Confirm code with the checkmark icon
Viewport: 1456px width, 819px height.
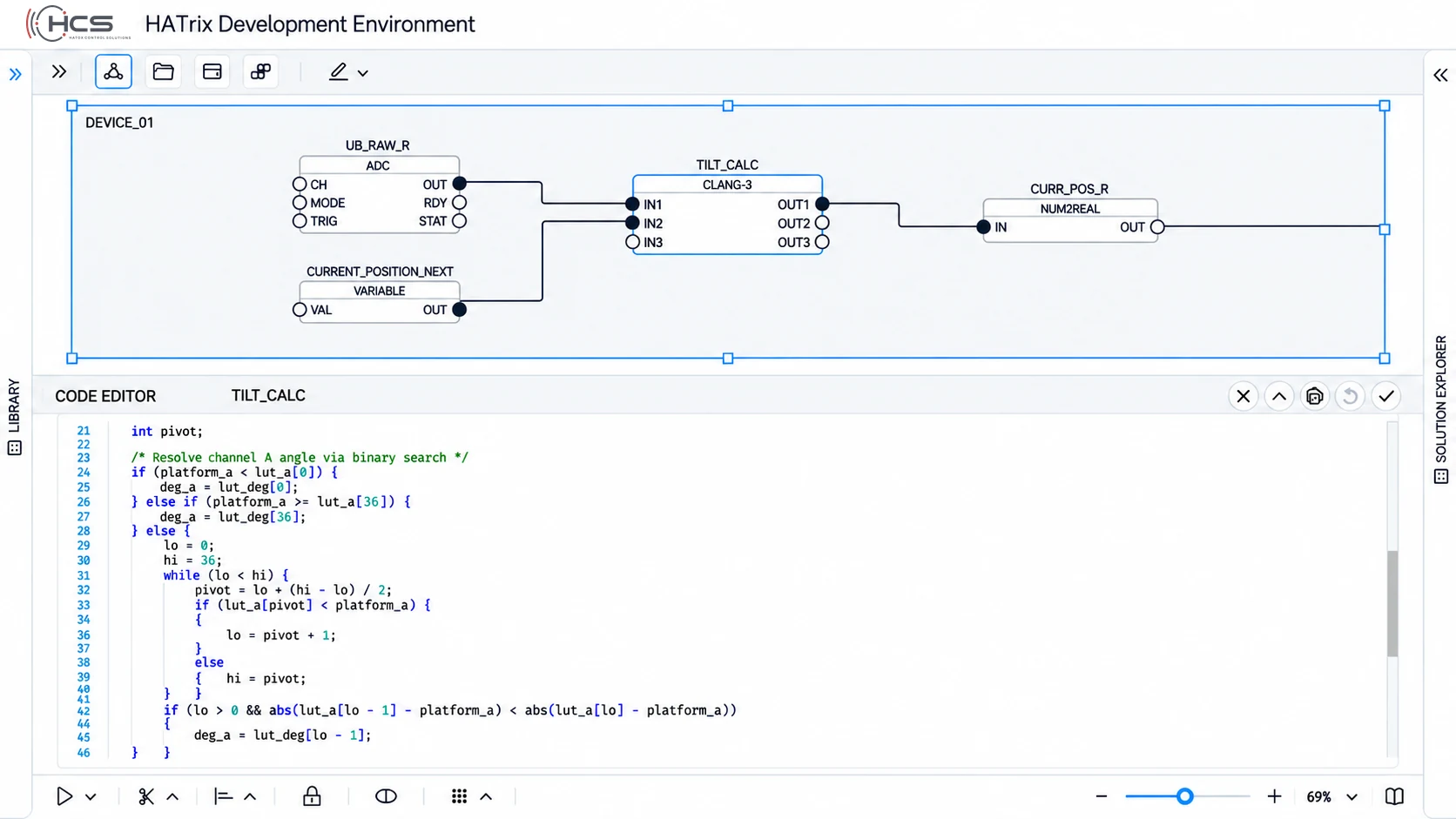click(1386, 397)
